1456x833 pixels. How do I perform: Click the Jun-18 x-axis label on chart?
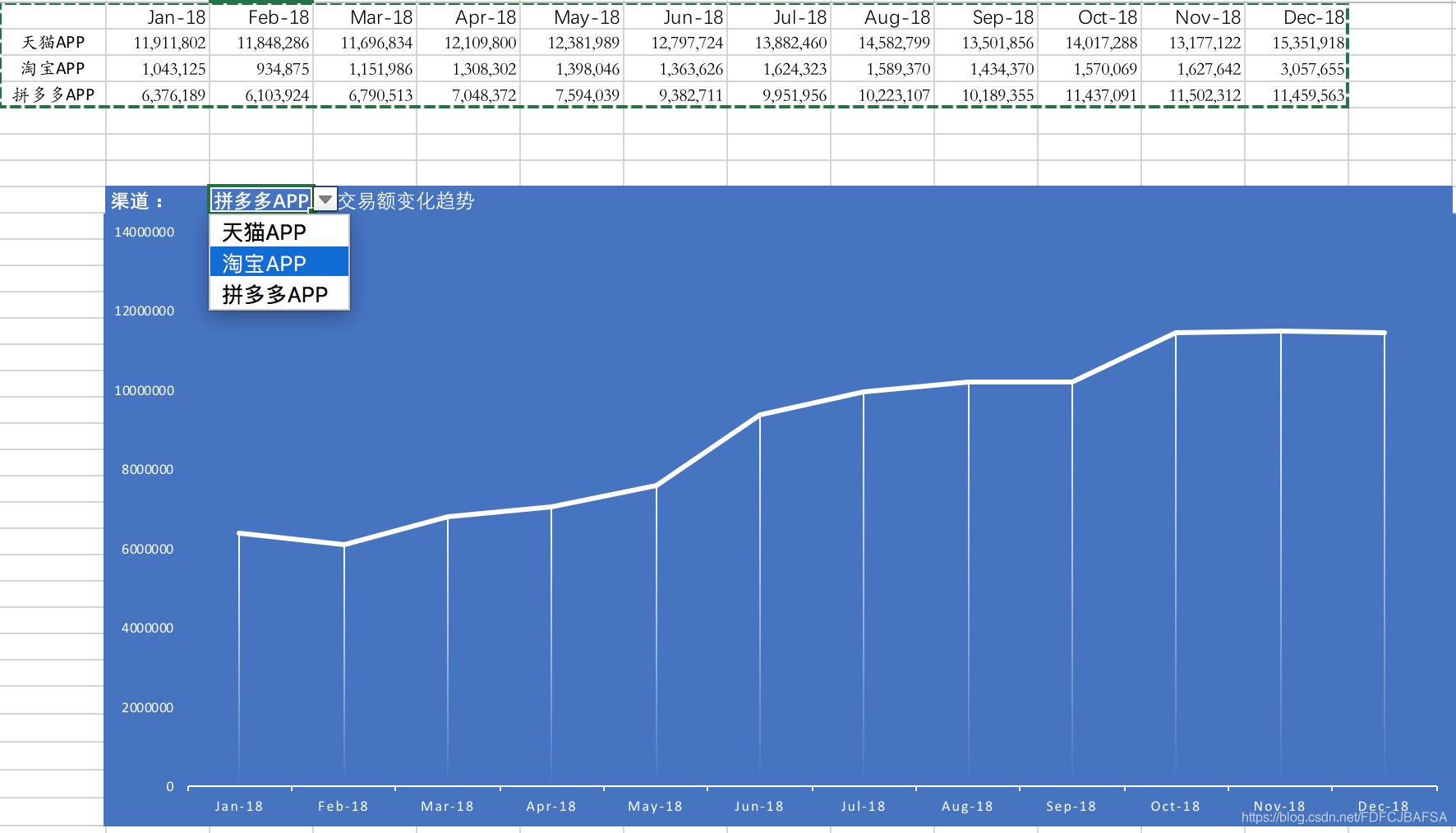(x=759, y=806)
